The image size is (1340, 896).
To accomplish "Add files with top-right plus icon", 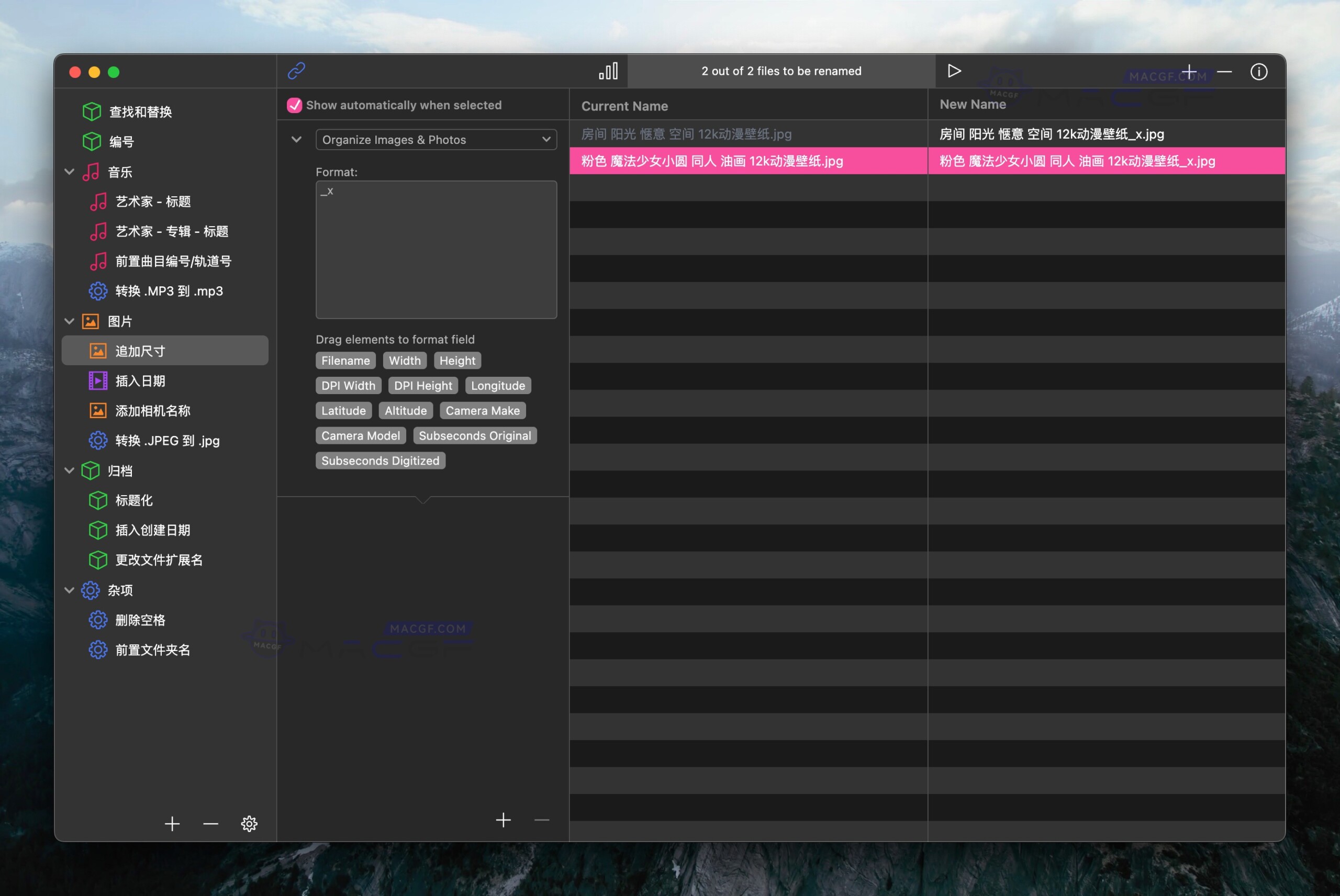I will tap(1189, 71).
